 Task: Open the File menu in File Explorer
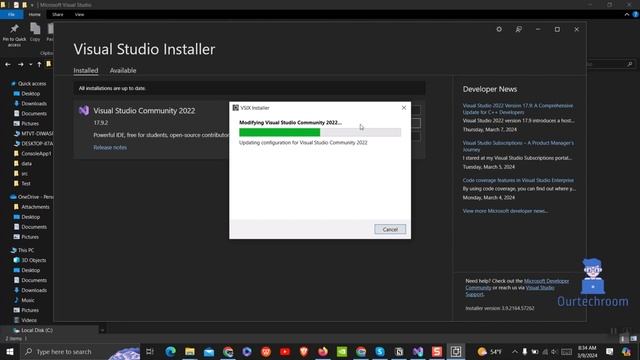coord(11,14)
